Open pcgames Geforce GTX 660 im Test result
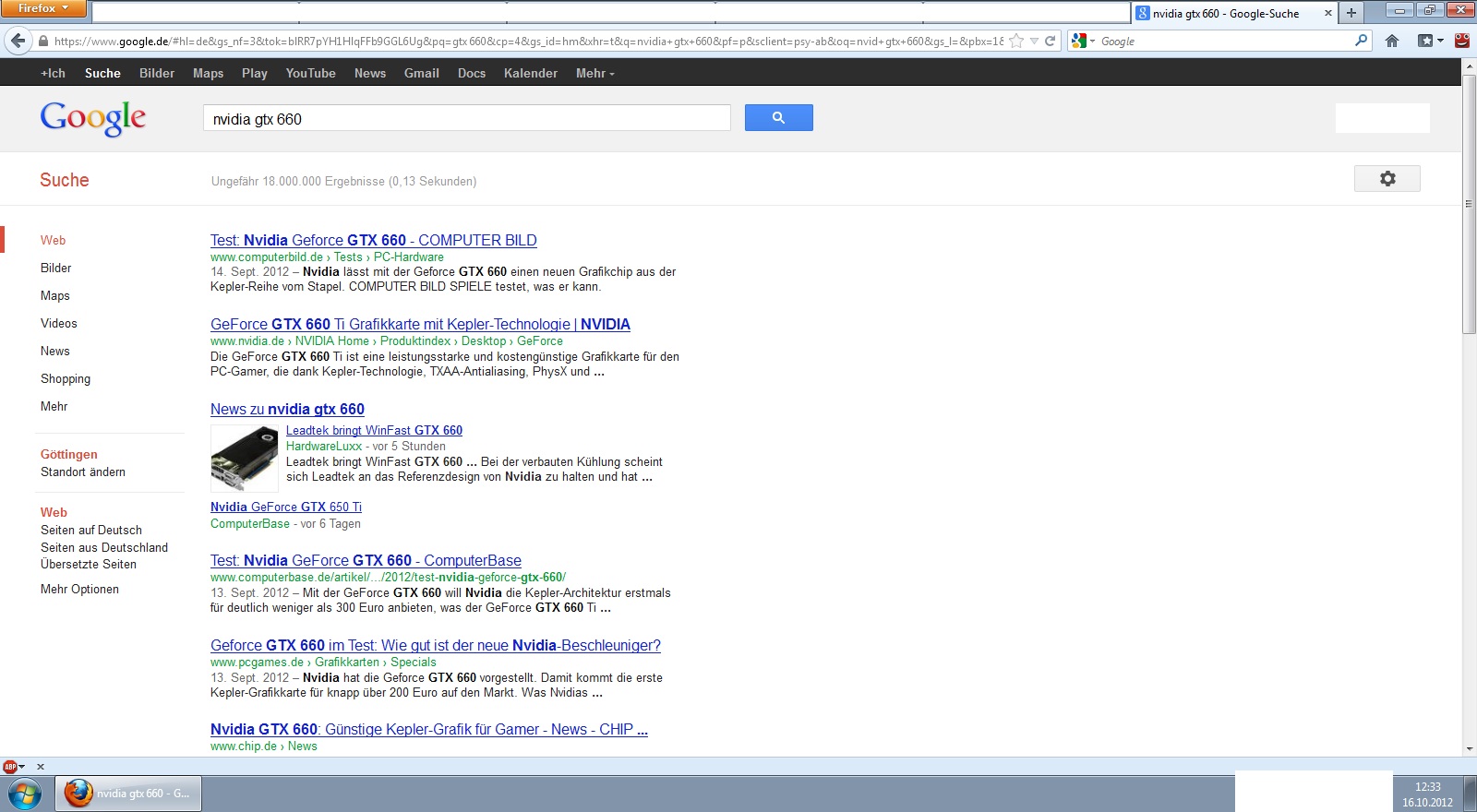The height and width of the screenshot is (812, 1477). [436, 645]
